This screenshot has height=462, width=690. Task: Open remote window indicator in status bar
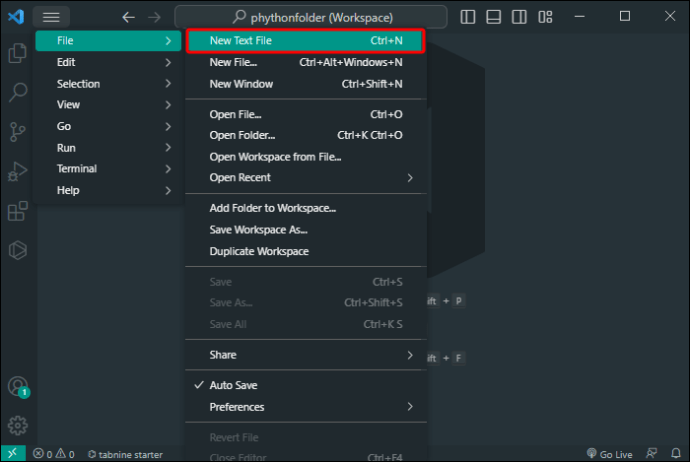13,453
